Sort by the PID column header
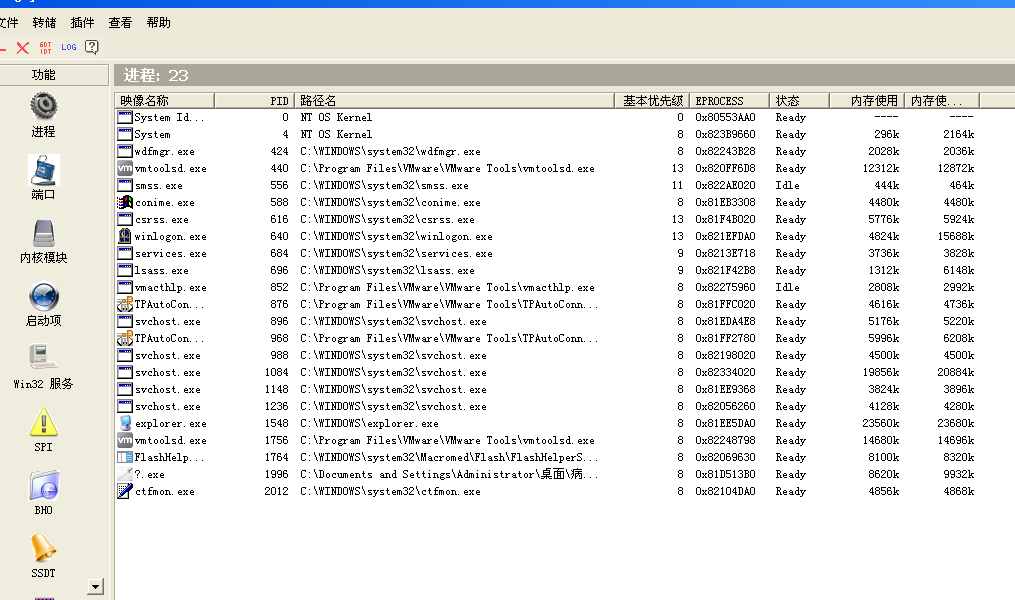This screenshot has height=600, width=1015. tap(254, 100)
